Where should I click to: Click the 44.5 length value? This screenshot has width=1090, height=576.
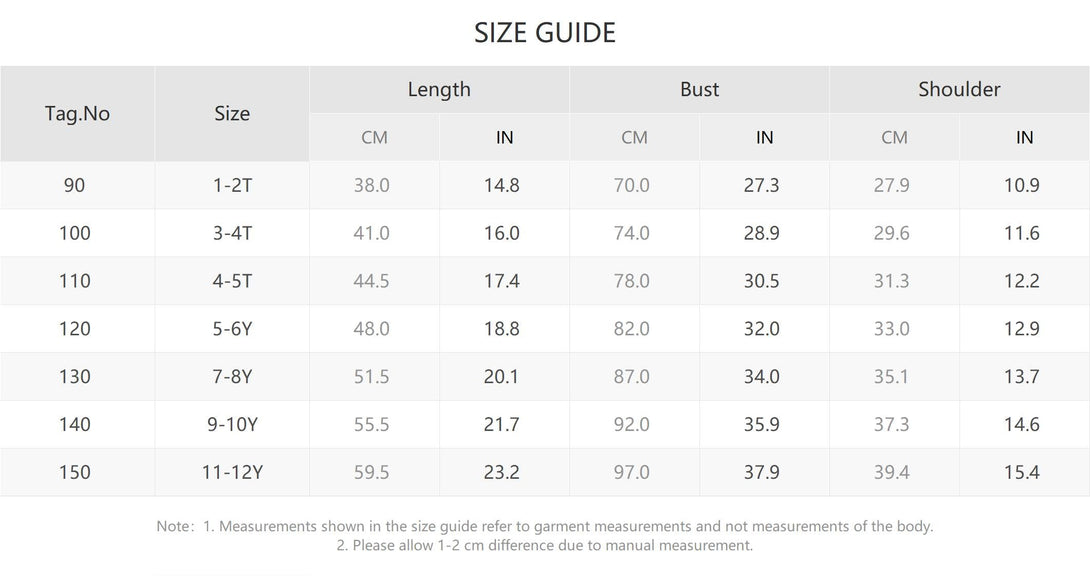tap(371, 281)
